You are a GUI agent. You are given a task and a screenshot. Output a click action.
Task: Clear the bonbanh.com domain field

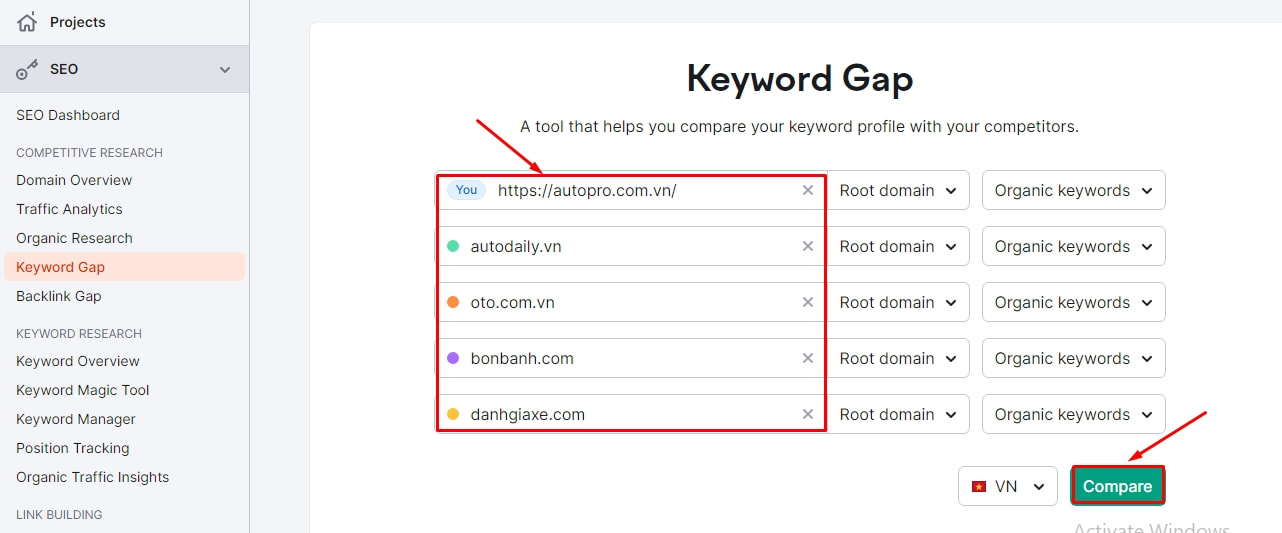808,358
